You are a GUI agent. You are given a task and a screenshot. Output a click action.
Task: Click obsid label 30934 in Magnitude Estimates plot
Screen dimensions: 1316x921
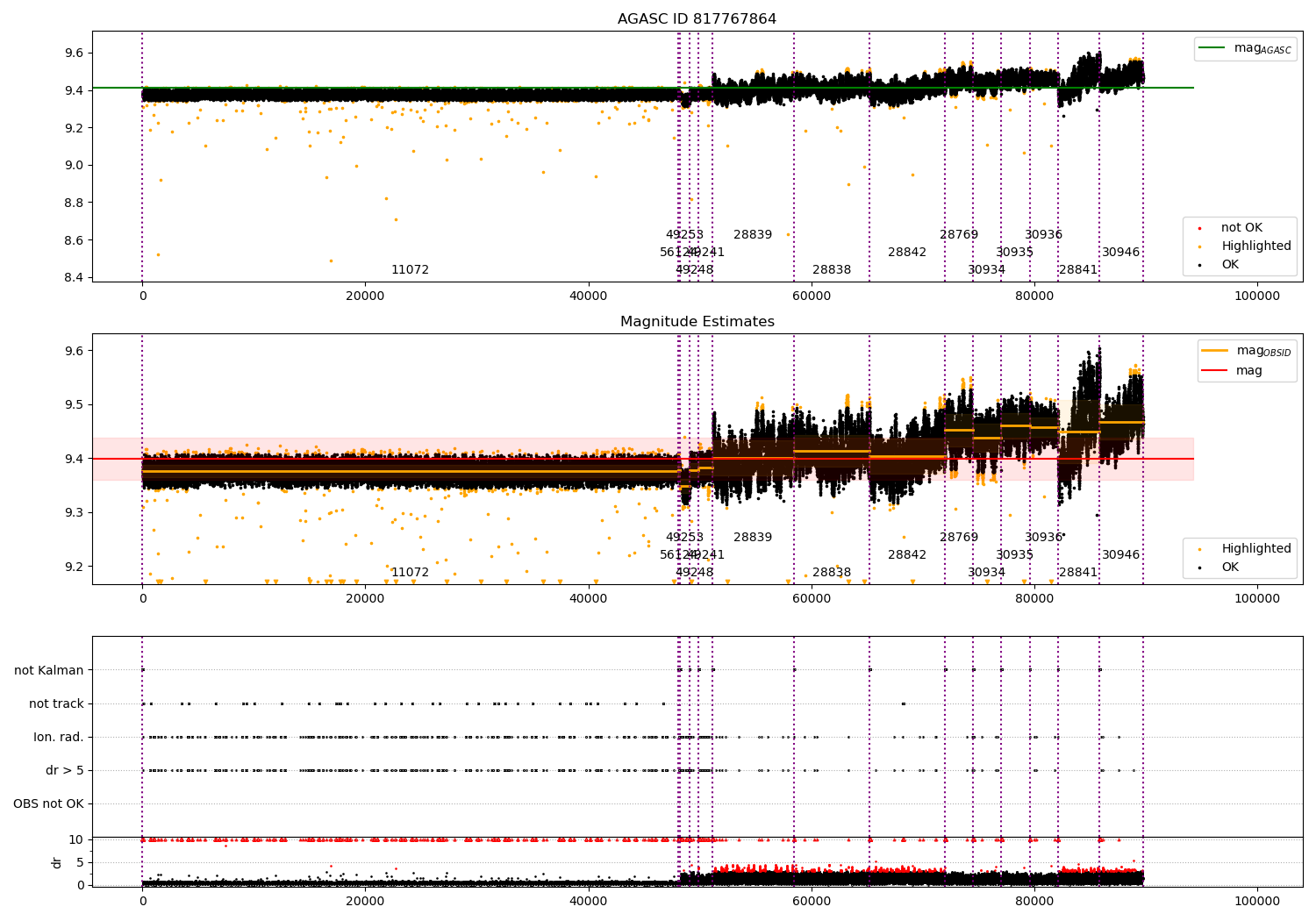(x=987, y=573)
